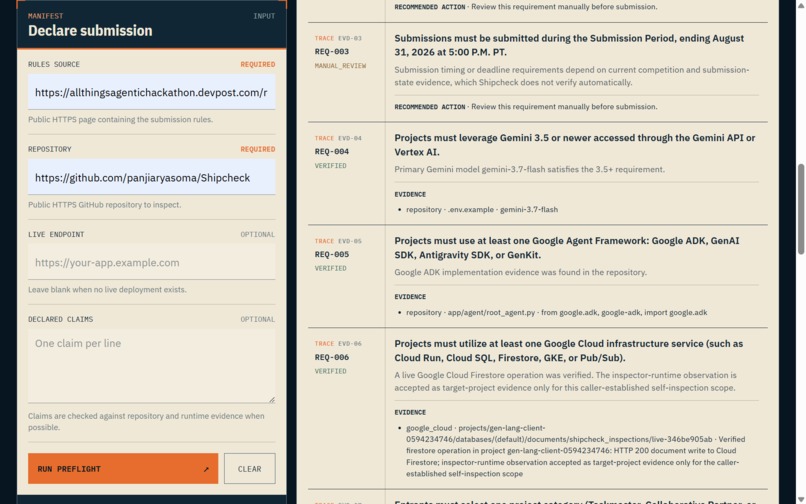The image size is (806, 504).
Task: Select the REQ-005 requirement ID
Action: coord(332,255)
